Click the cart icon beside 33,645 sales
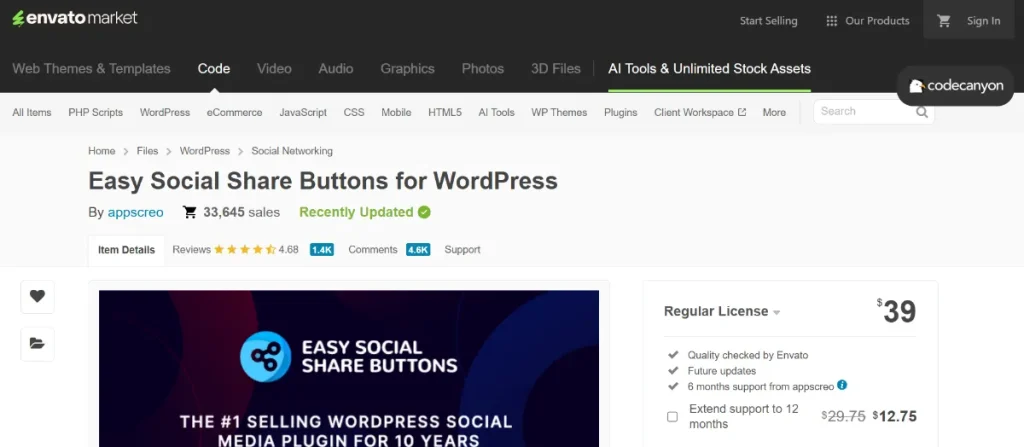Image resolution: width=1024 pixels, height=447 pixels. 189,212
